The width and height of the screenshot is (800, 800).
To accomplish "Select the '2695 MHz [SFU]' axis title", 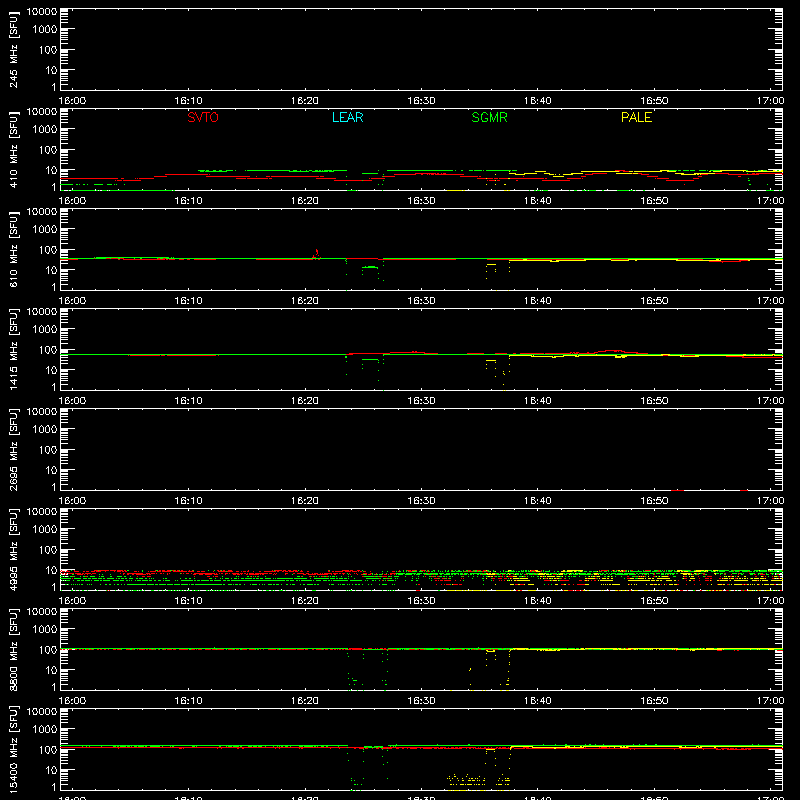I will (13, 449).
